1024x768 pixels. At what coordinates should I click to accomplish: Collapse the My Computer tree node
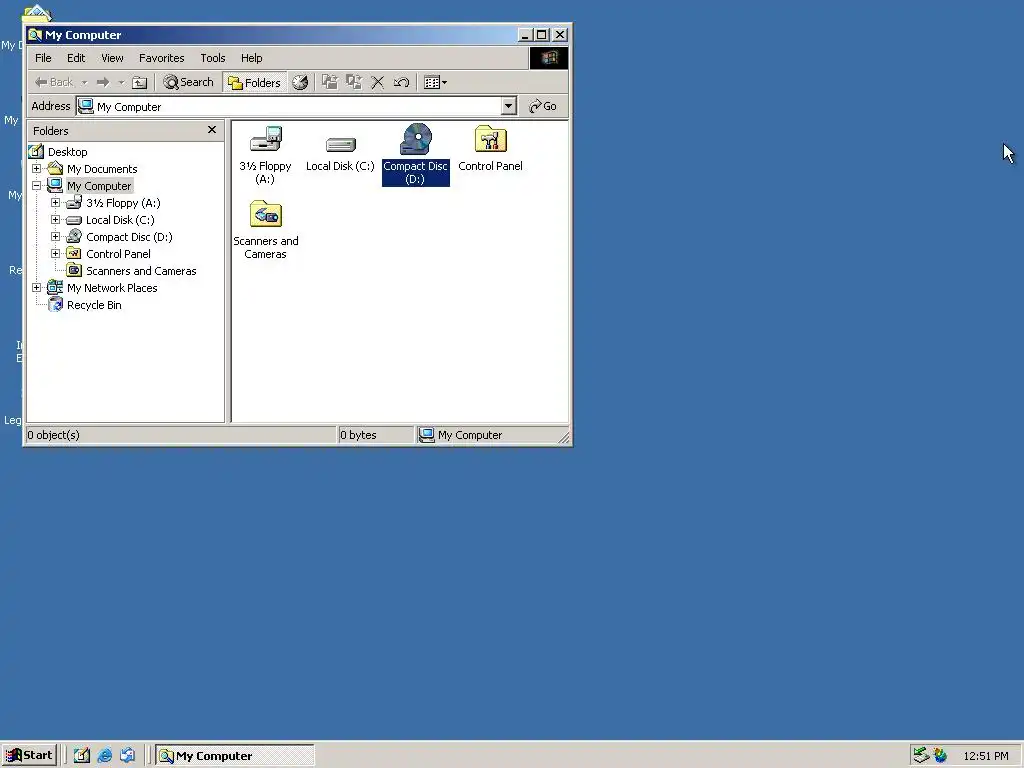pyautogui.click(x=37, y=185)
